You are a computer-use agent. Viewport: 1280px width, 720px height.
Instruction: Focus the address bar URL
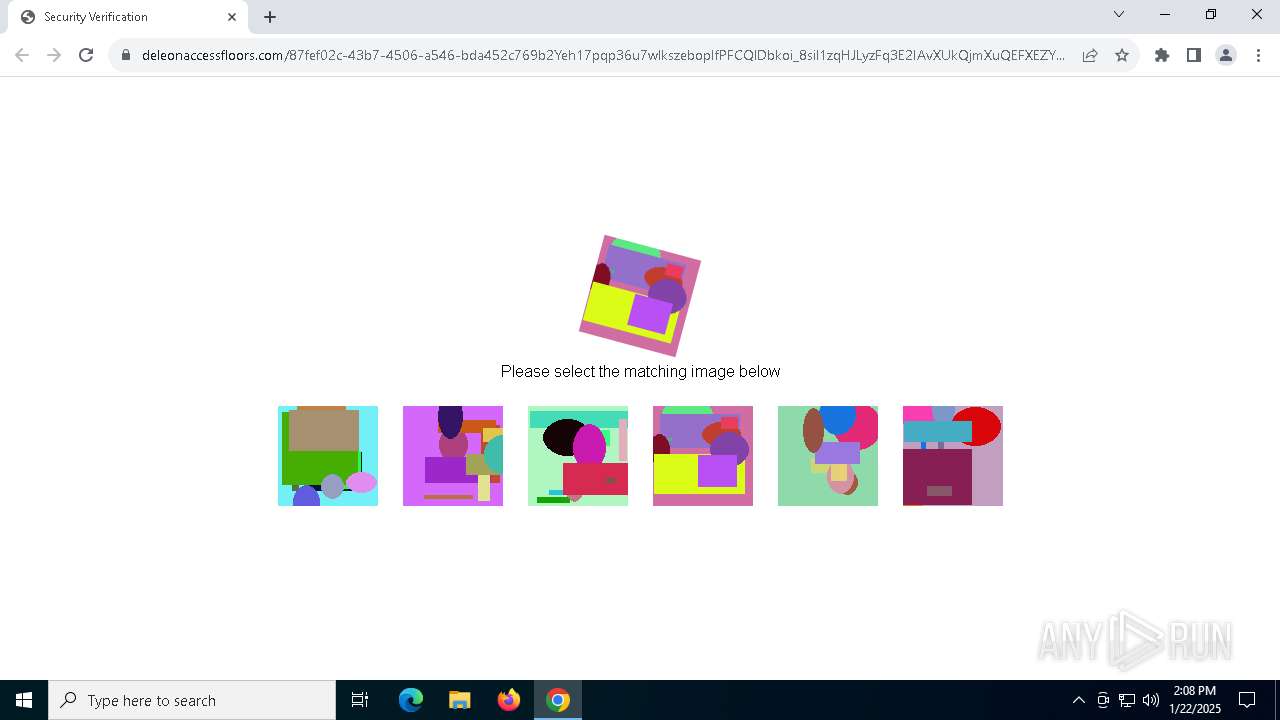pos(603,55)
